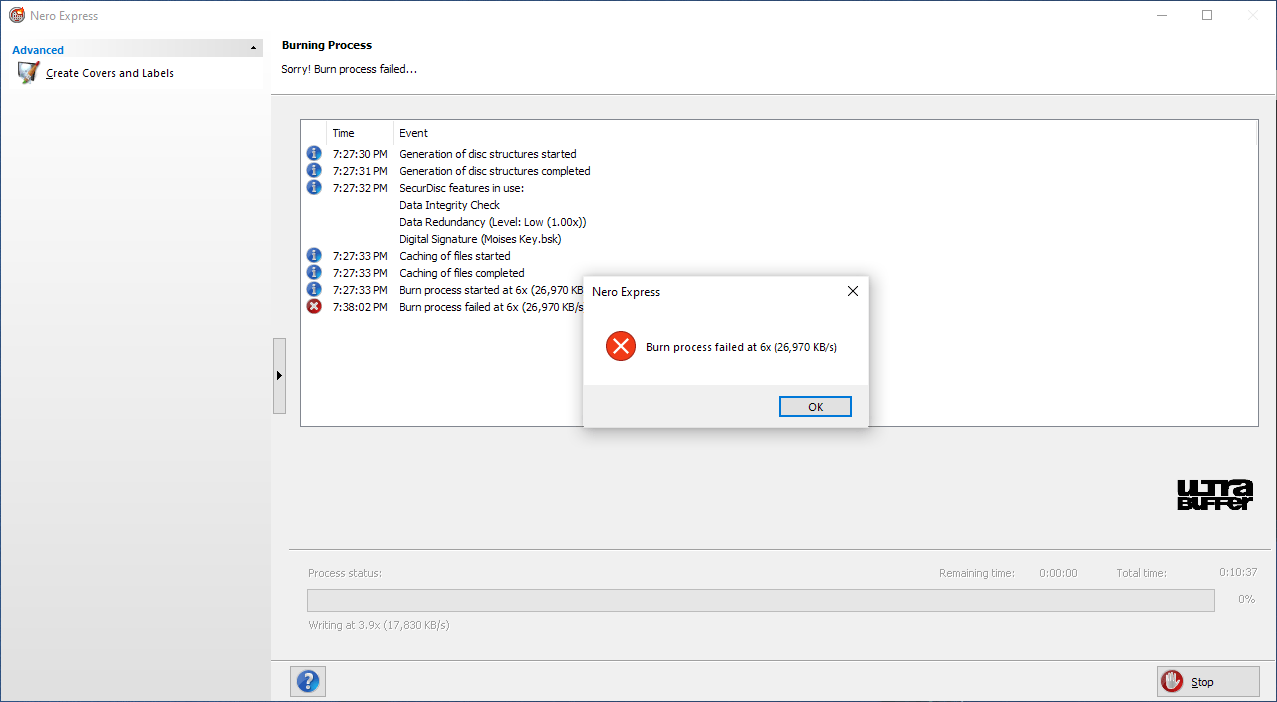Image resolution: width=1277 pixels, height=702 pixels.
Task: Click info icon for Burn process started row
Action: 314,290
